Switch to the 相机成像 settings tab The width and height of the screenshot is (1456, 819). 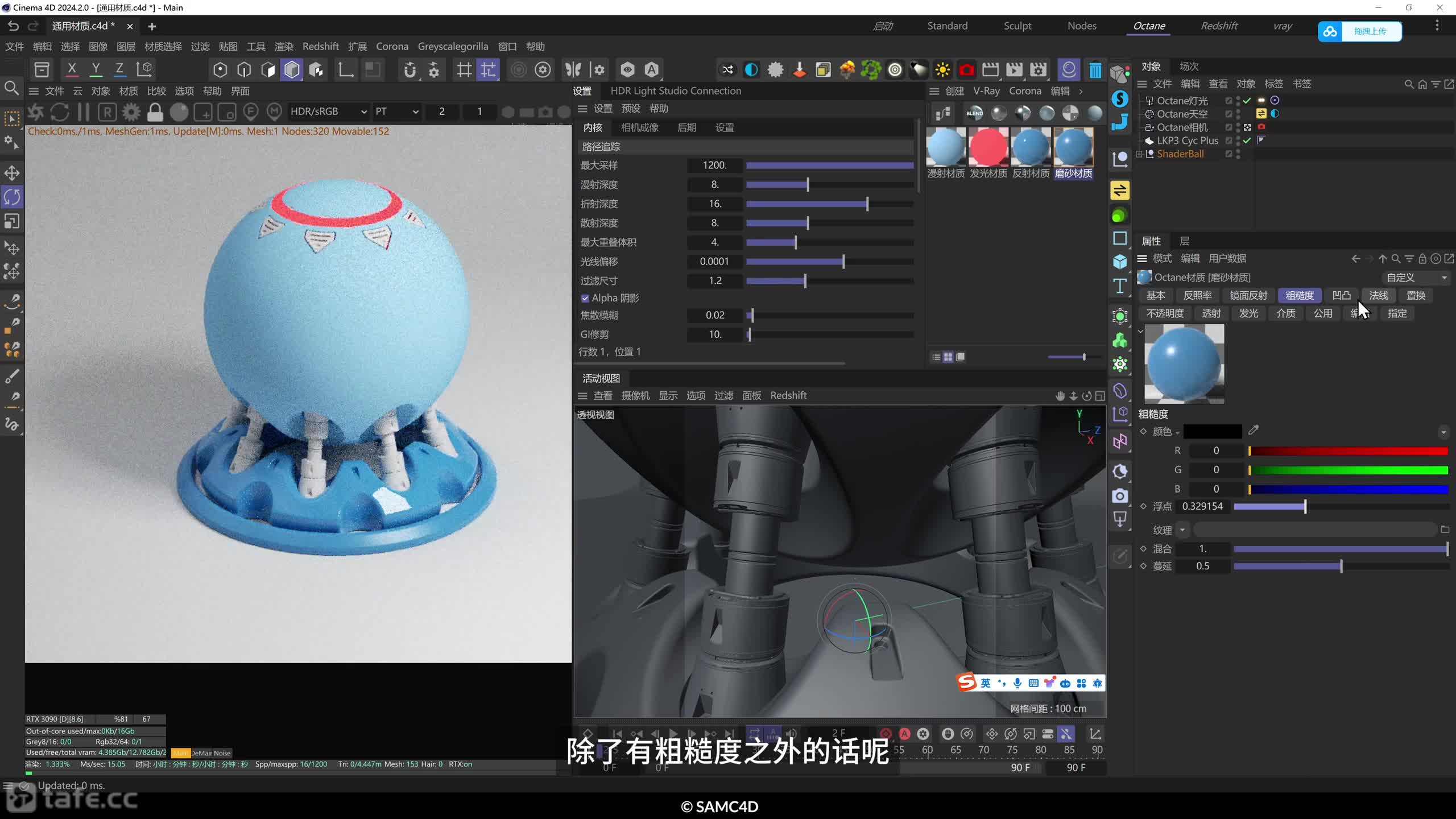click(640, 127)
